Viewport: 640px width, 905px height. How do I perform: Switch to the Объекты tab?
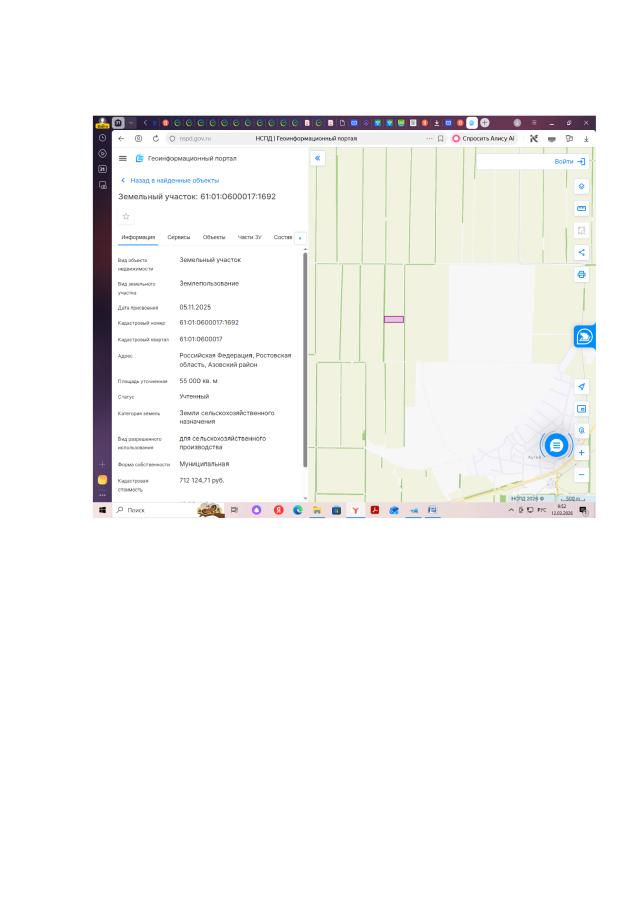pyautogui.click(x=214, y=237)
